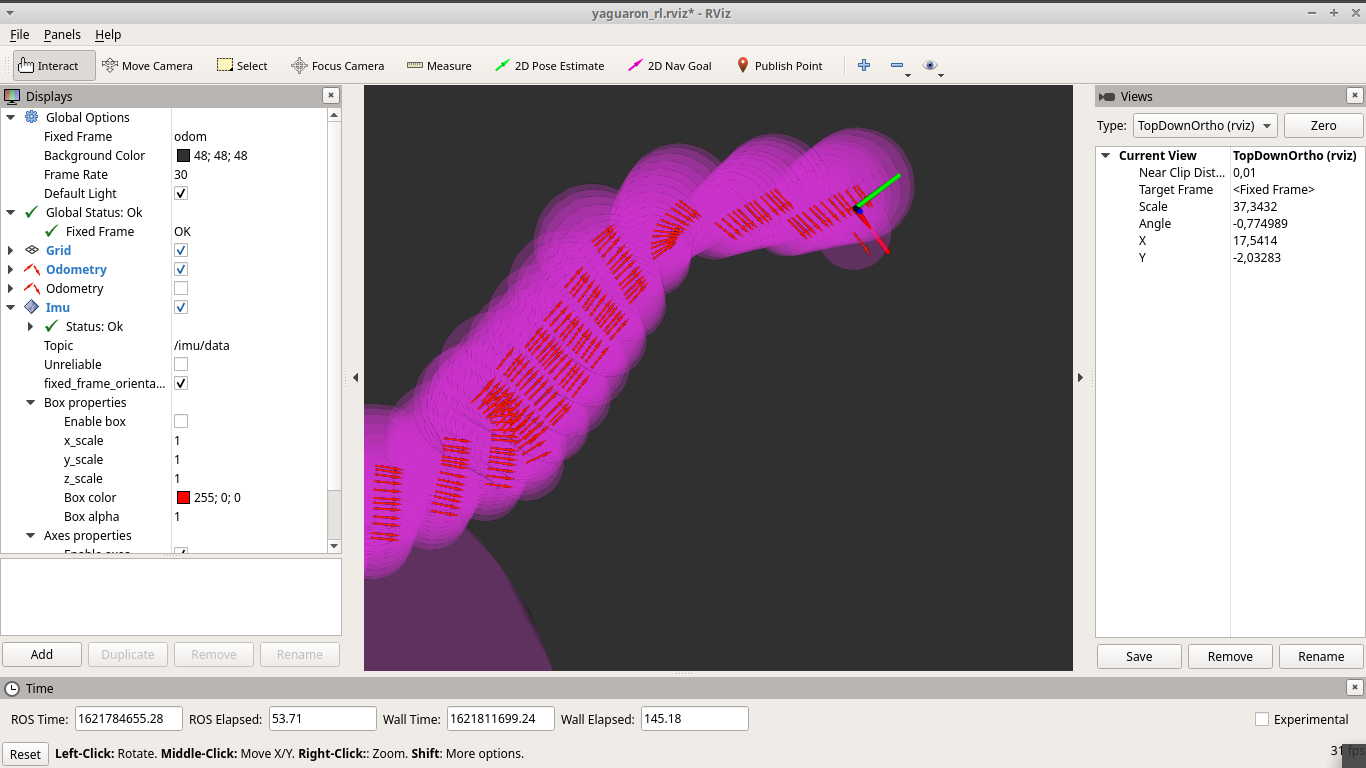Click the minus remove-tool icon
Screen dimensions: 1366x768
(897, 65)
